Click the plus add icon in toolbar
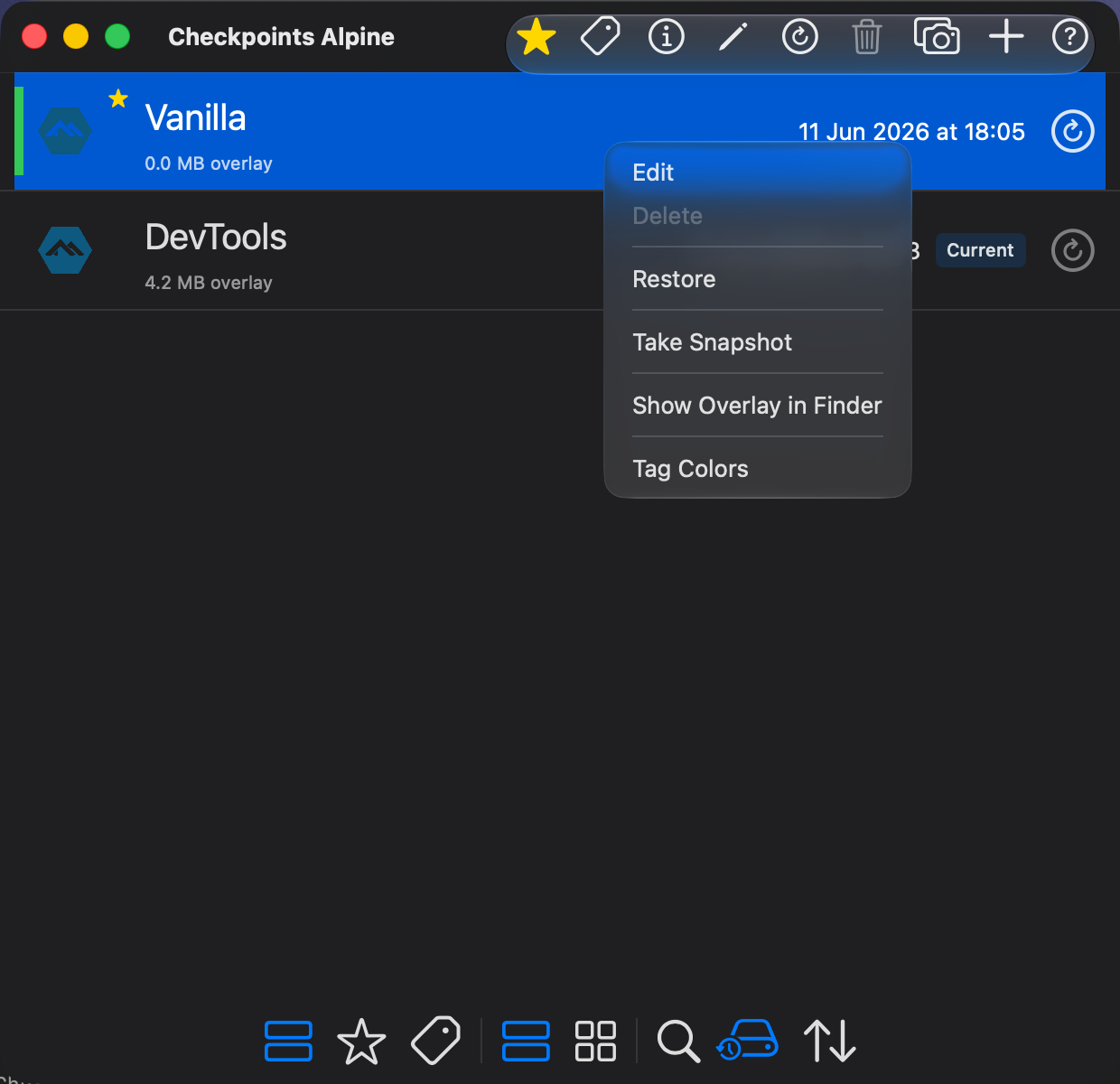The height and width of the screenshot is (1084, 1120). (1006, 37)
